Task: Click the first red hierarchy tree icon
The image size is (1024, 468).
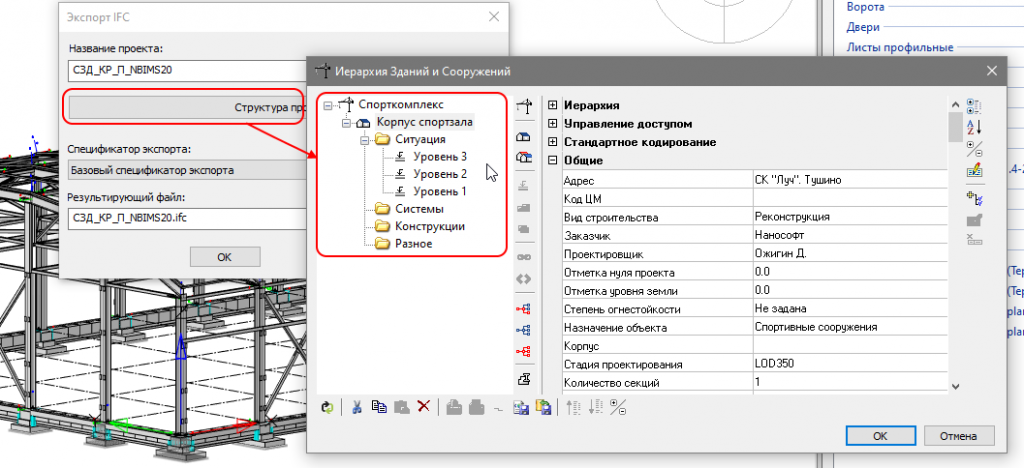Action: [x=523, y=309]
